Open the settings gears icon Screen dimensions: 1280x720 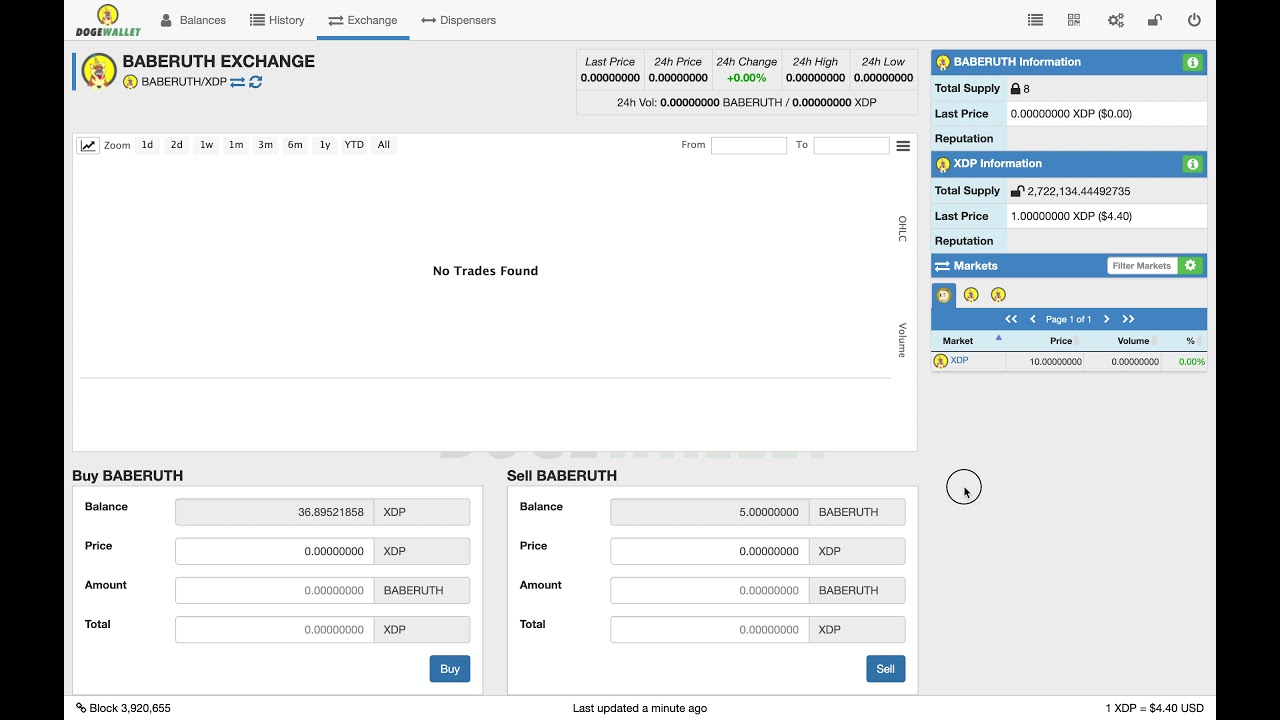pyautogui.click(x=1115, y=20)
